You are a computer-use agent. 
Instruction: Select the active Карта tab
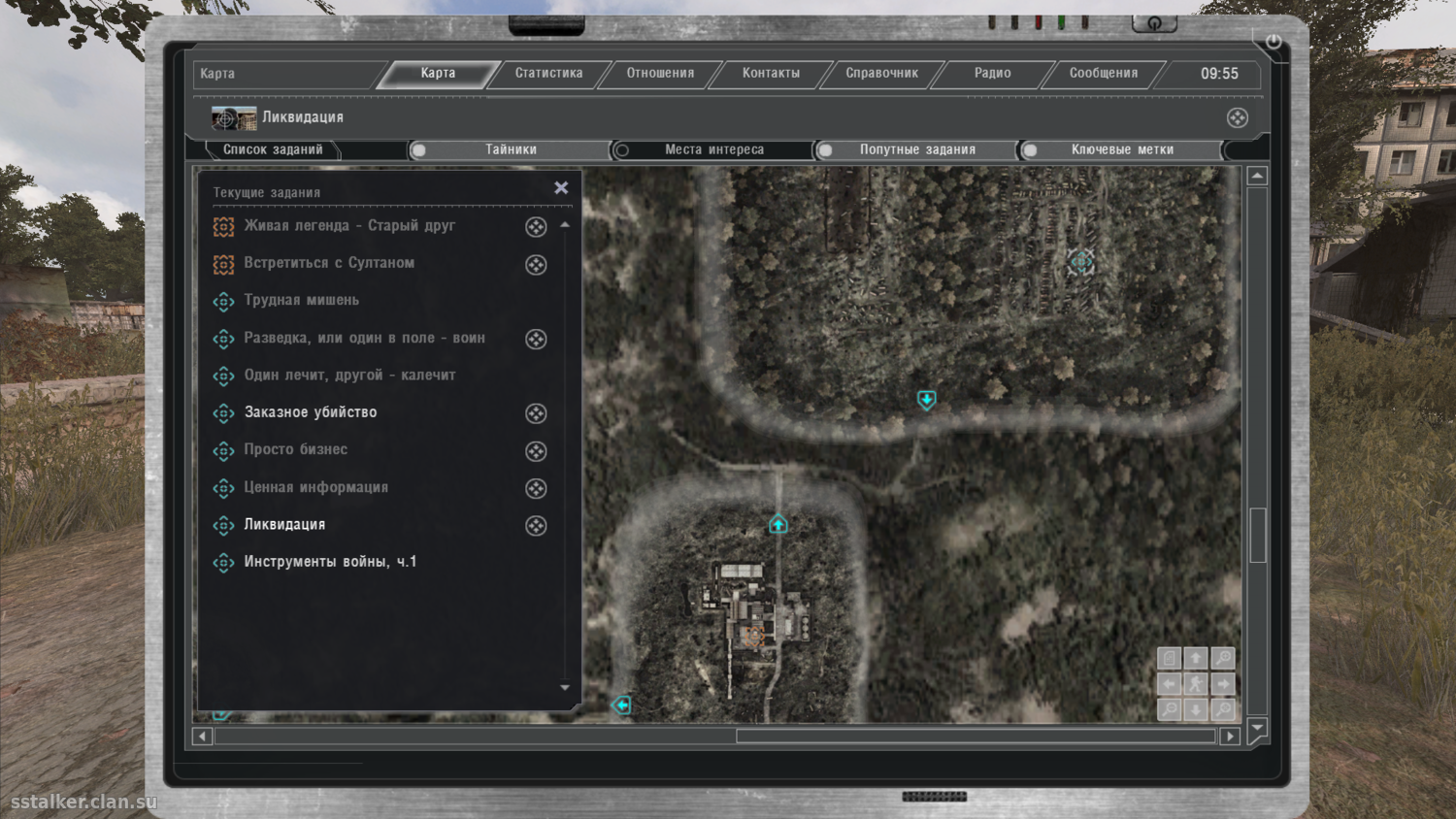[438, 74]
